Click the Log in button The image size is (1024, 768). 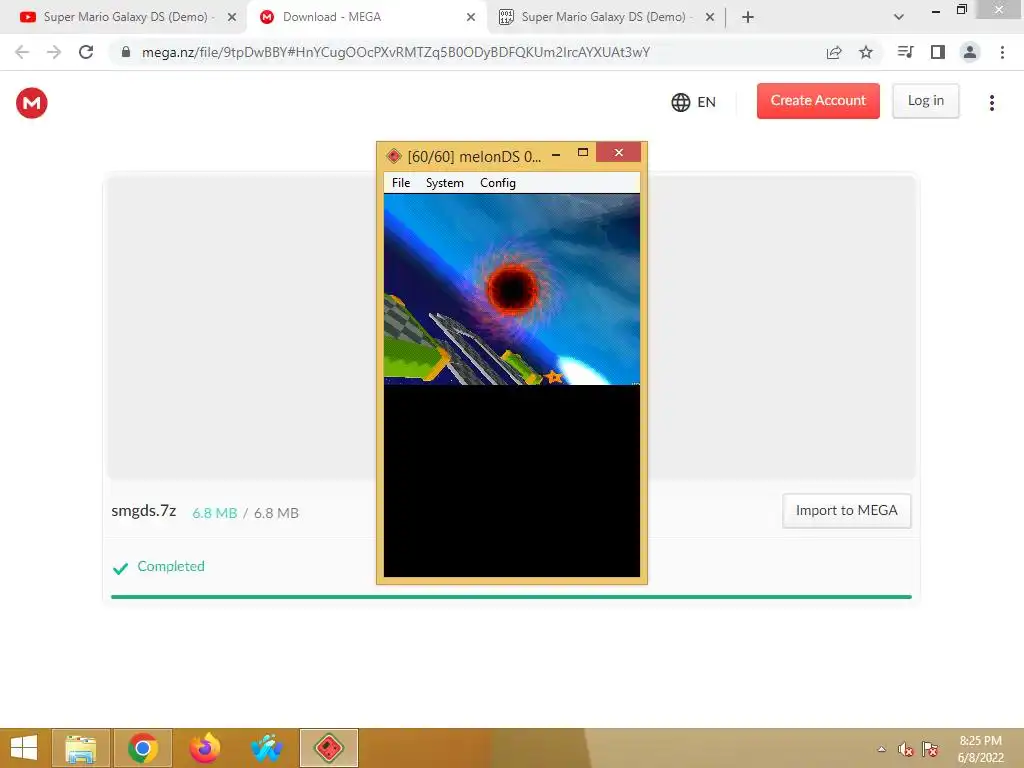pos(925,101)
